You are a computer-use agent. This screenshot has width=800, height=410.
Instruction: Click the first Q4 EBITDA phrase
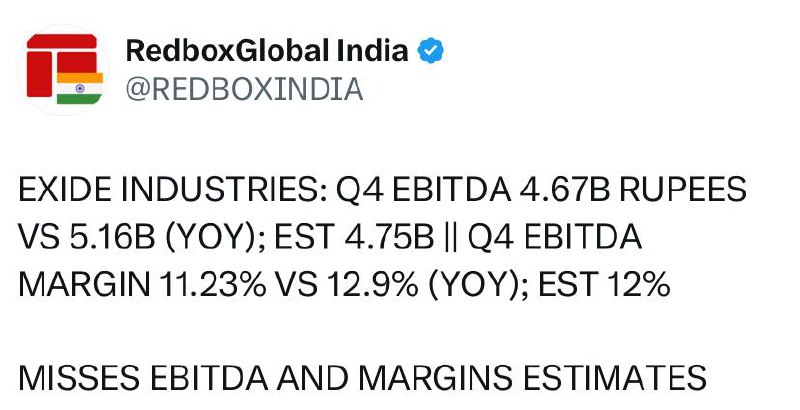coord(423,190)
